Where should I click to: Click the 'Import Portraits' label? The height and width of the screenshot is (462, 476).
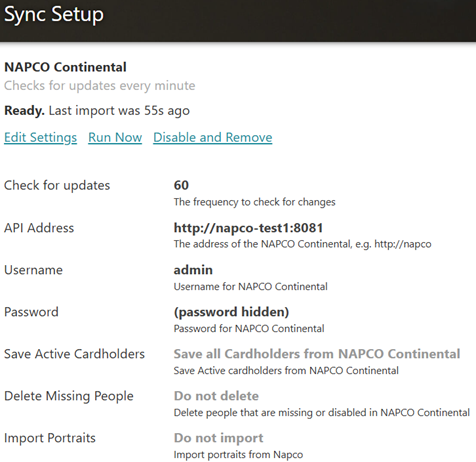(x=50, y=438)
